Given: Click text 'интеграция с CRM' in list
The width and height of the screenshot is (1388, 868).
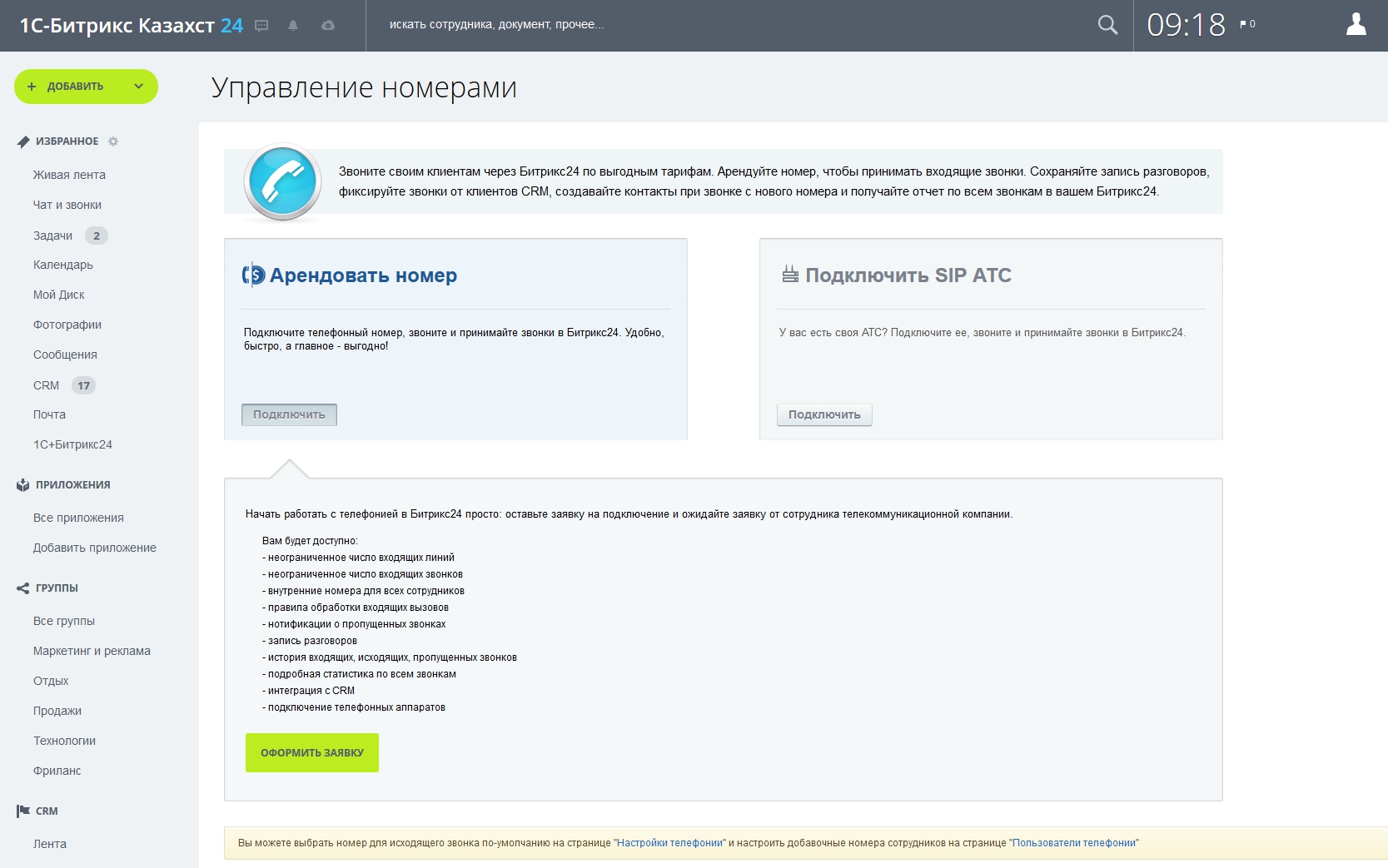Looking at the screenshot, I should [311, 691].
